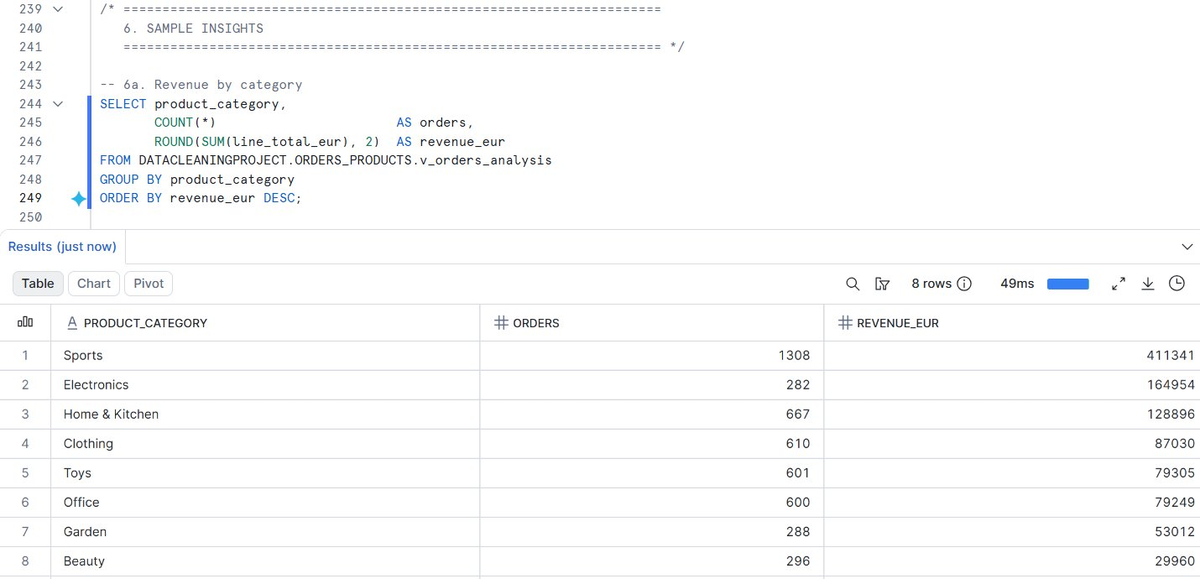Sort by ORDERS column header
The height and width of the screenshot is (579, 1200).
(x=536, y=323)
